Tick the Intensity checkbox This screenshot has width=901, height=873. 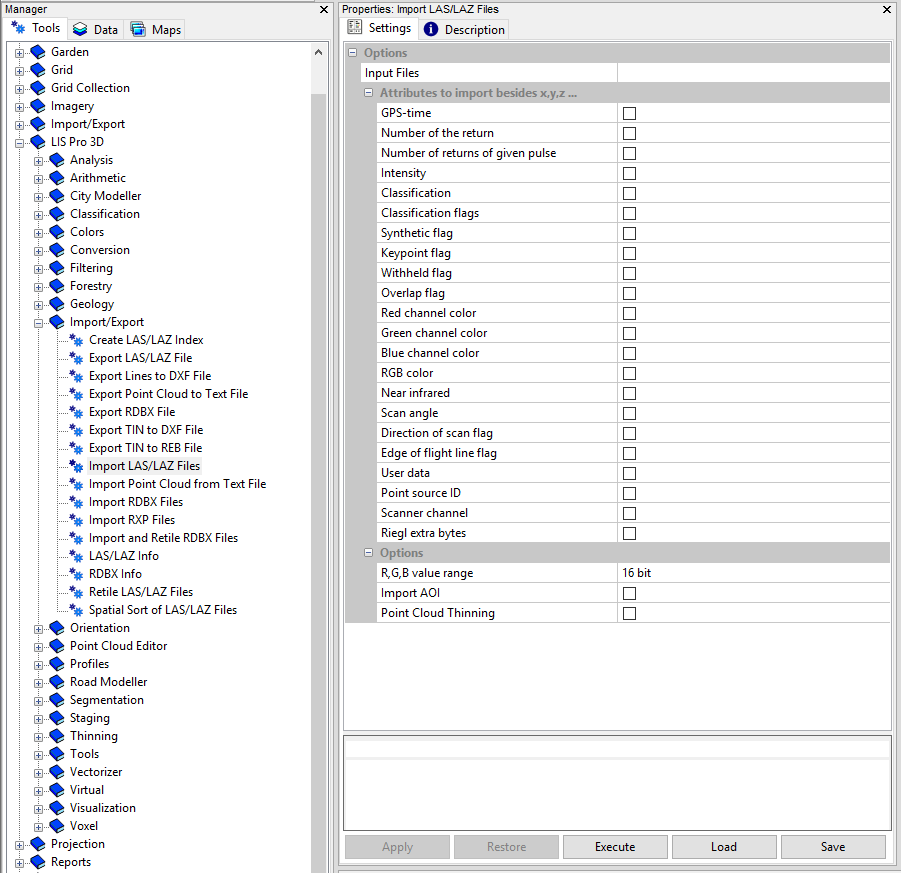click(x=629, y=174)
